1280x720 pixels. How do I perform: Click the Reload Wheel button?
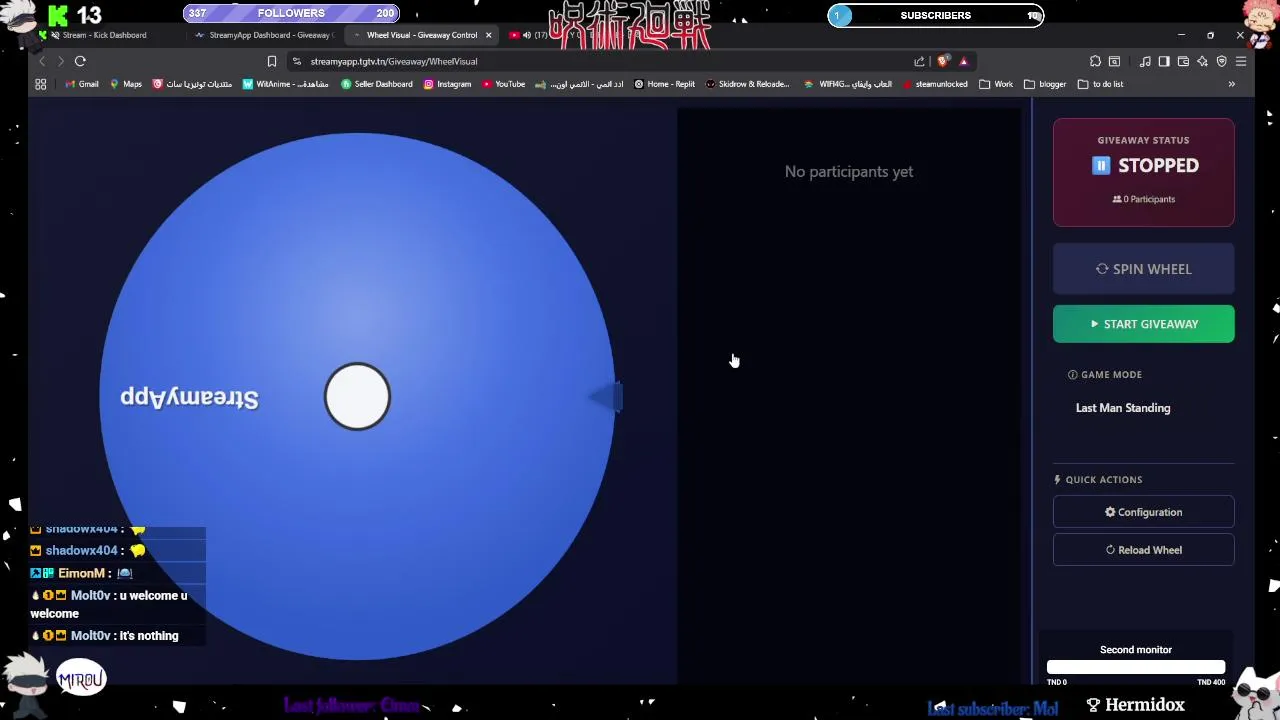coord(1143,550)
